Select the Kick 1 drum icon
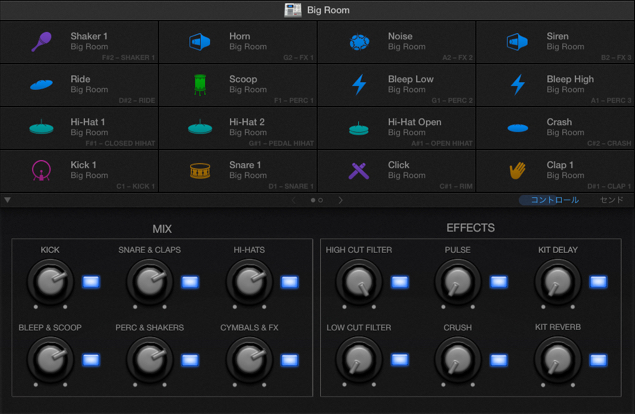This screenshot has height=414, width=635. click(x=41, y=171)
